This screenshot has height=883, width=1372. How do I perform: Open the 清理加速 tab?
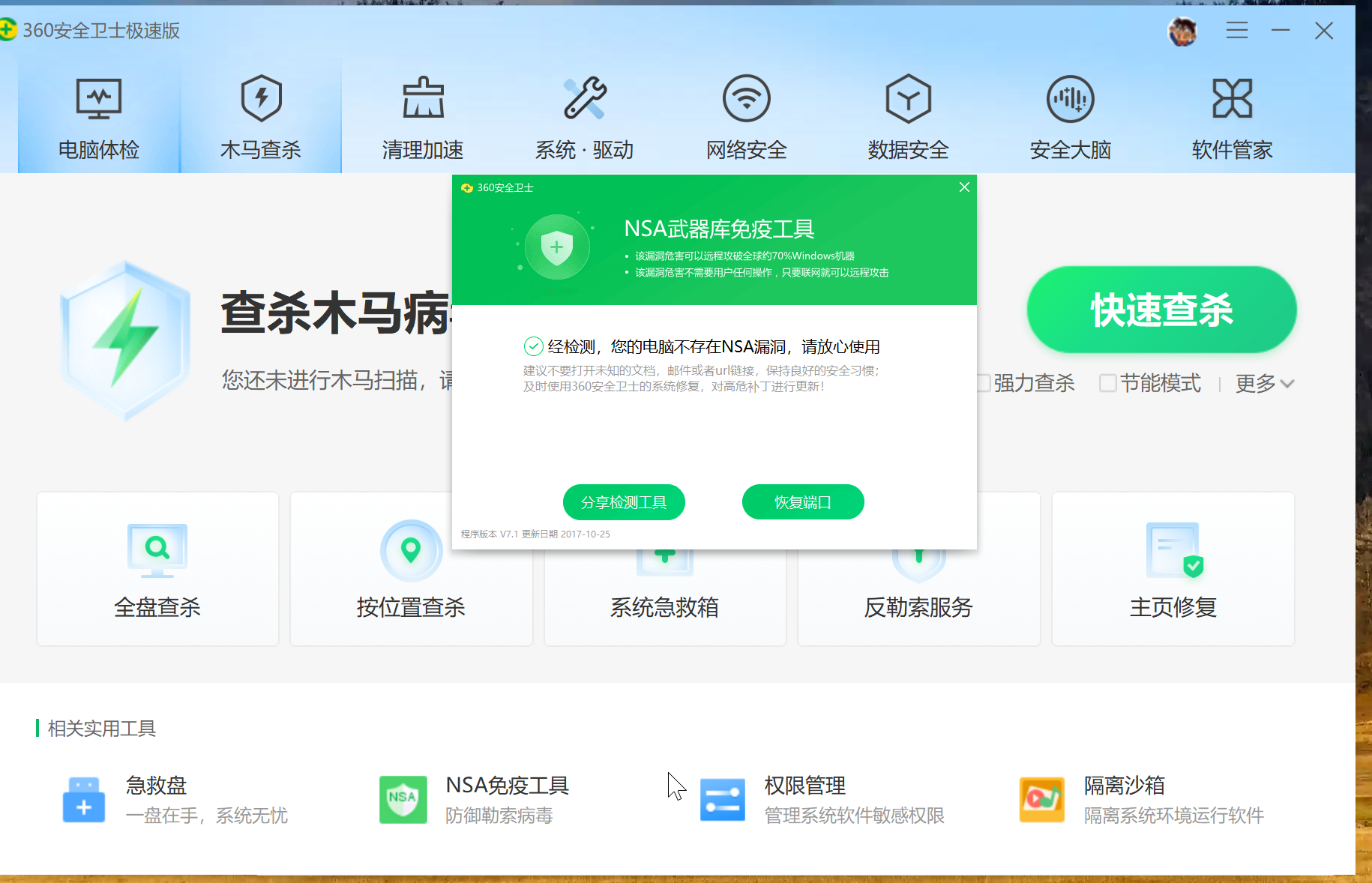[x=423, y=117]
